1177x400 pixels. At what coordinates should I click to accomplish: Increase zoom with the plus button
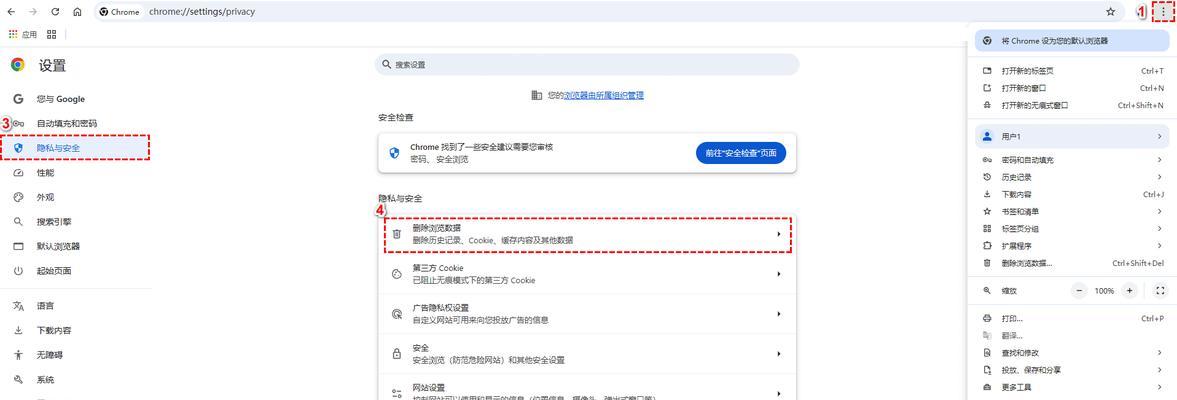[x=1130, y=290]
